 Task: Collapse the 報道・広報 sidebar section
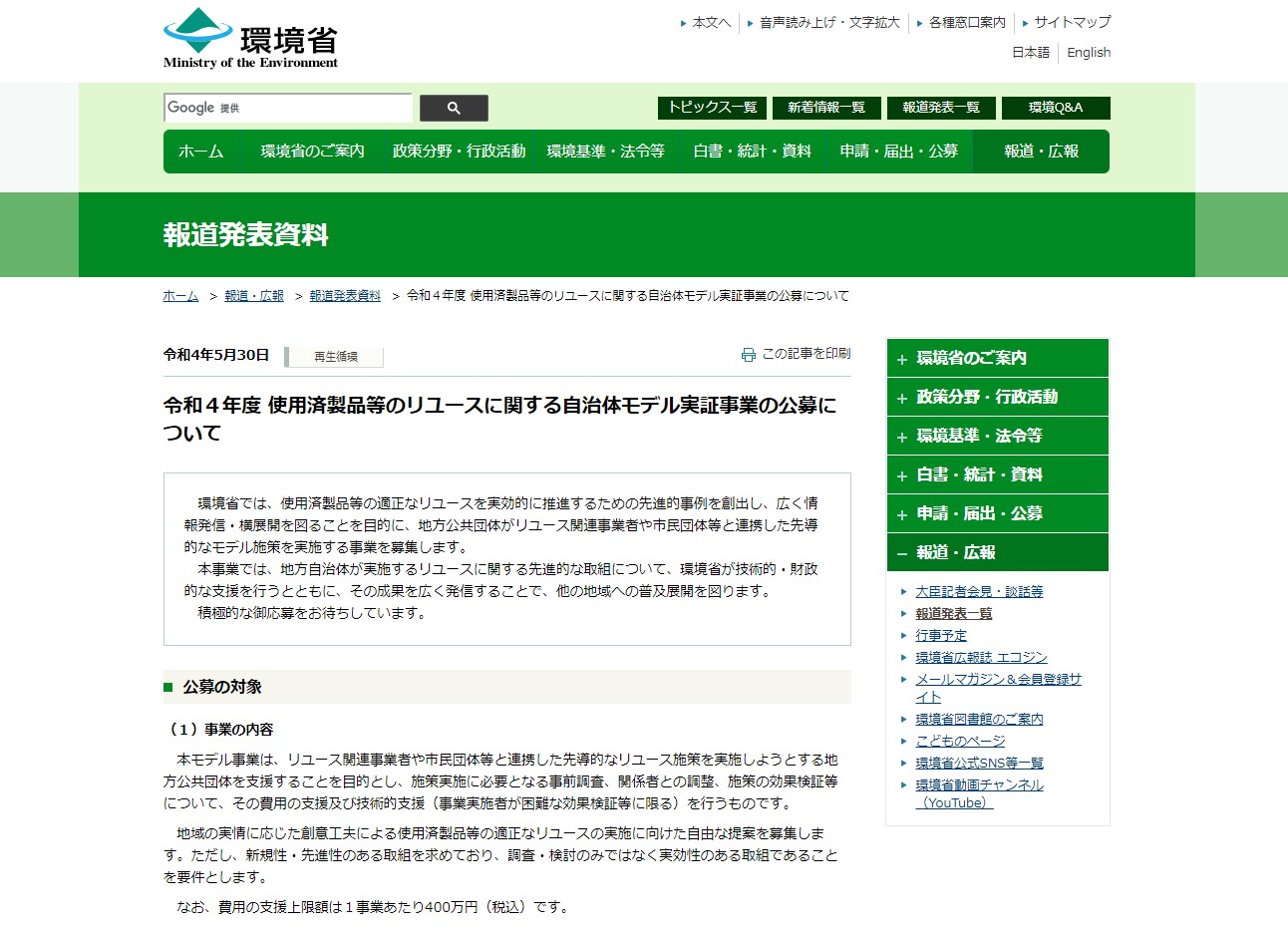901,553
